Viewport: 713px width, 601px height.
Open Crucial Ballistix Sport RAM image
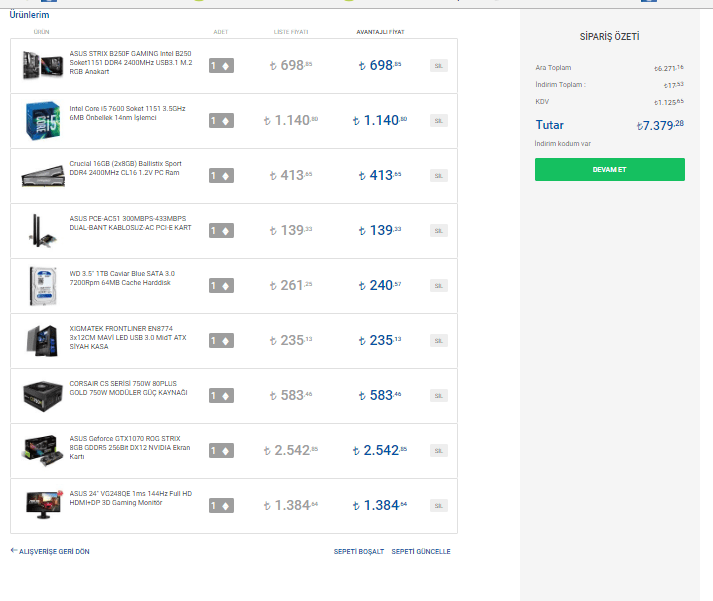pyautogui.click(x=43, y=176)
